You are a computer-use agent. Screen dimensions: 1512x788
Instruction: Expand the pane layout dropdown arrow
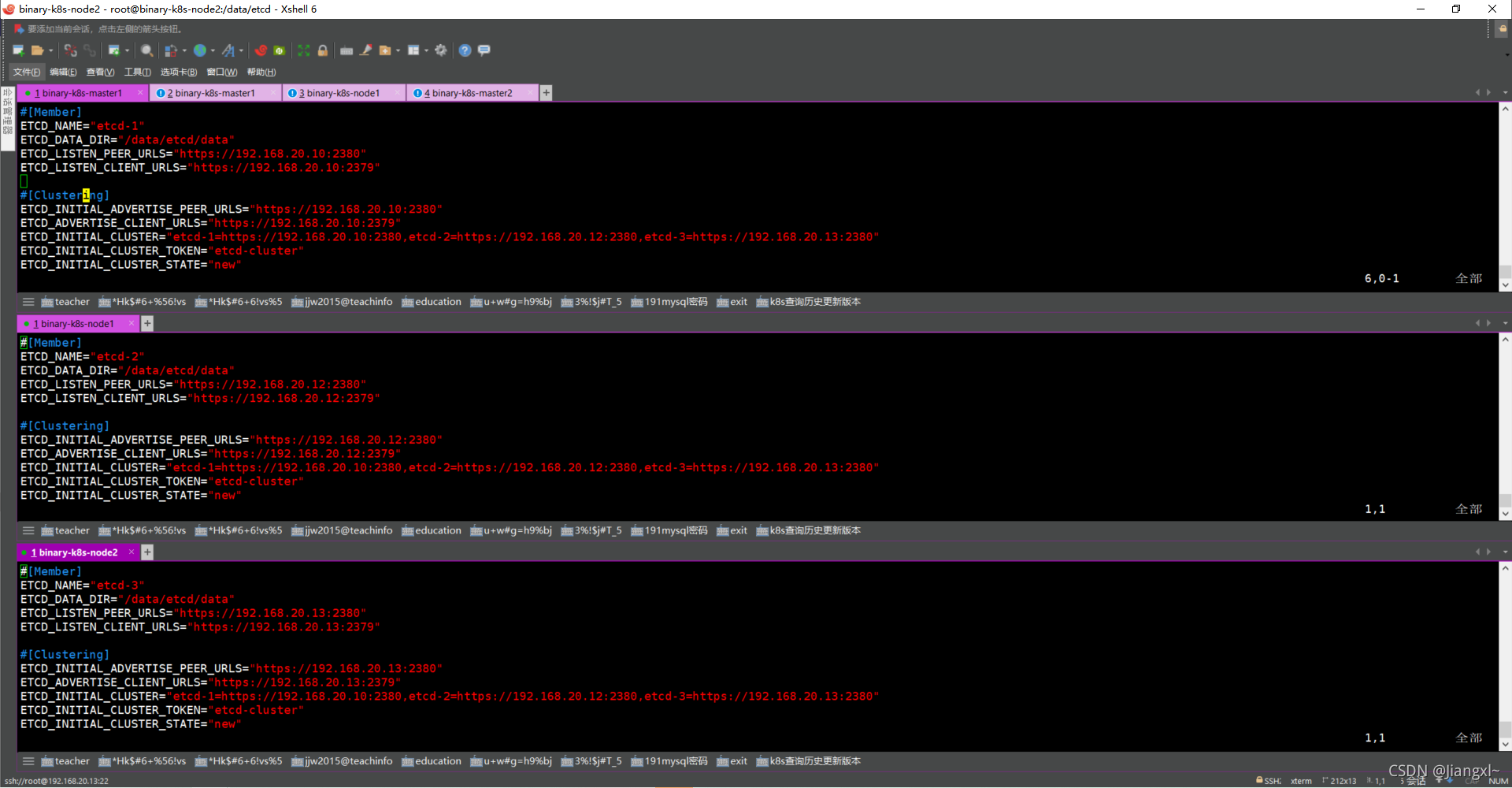click(427, 50)
